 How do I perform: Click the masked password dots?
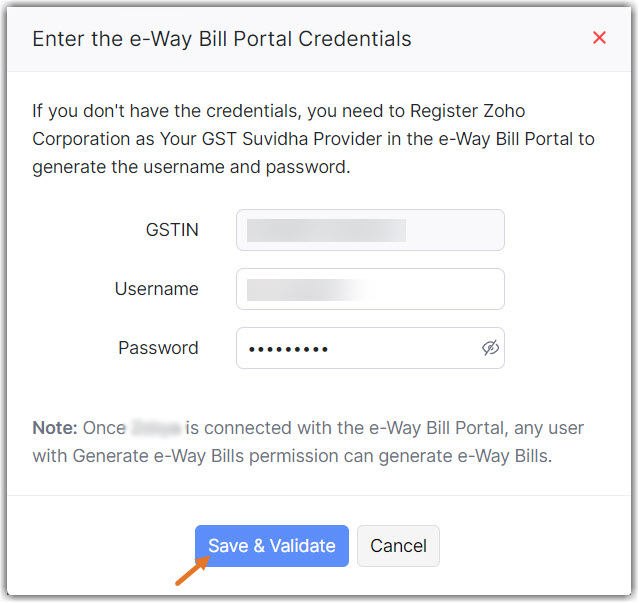tap(288, 349)
